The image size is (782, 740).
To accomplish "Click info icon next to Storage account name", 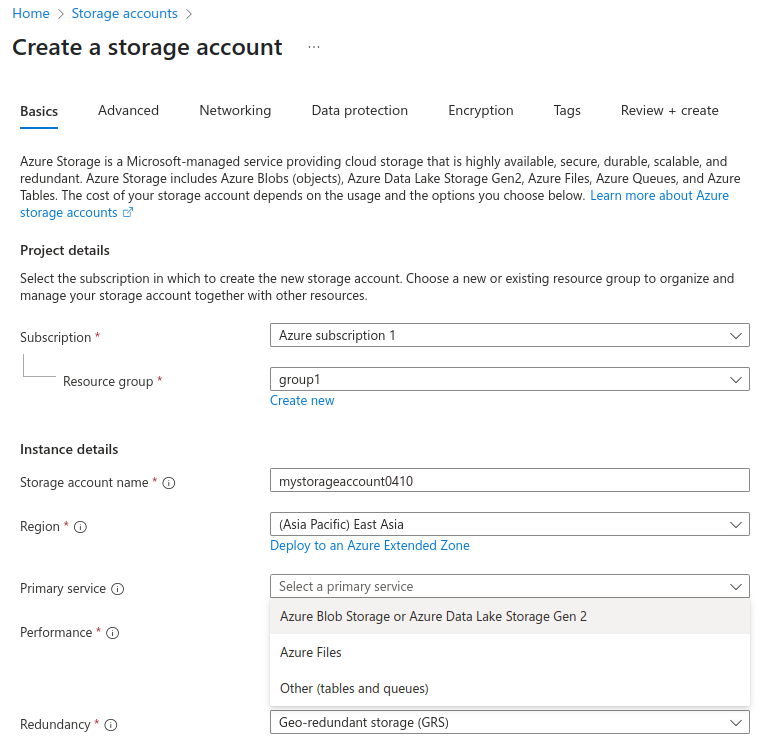I will (169, 483).
